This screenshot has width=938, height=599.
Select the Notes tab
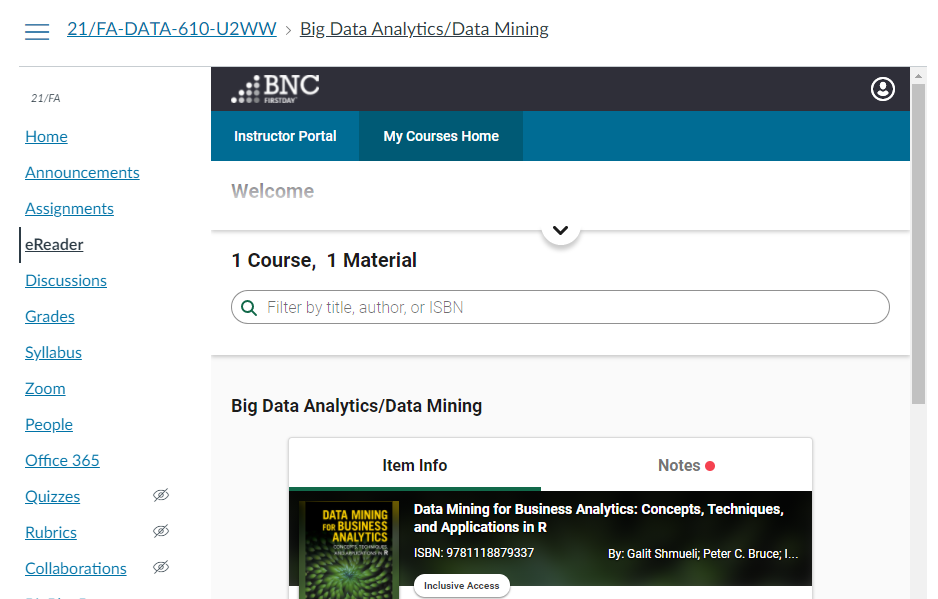686,465
